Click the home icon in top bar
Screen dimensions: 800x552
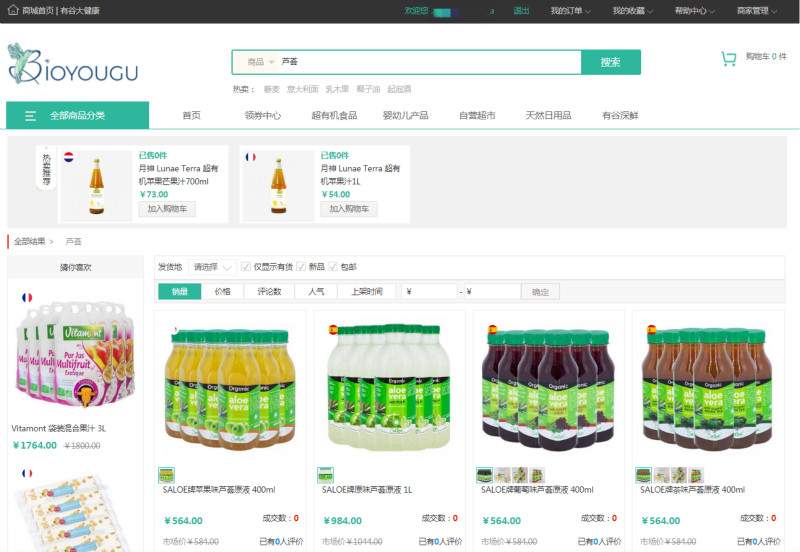[13, 10]
